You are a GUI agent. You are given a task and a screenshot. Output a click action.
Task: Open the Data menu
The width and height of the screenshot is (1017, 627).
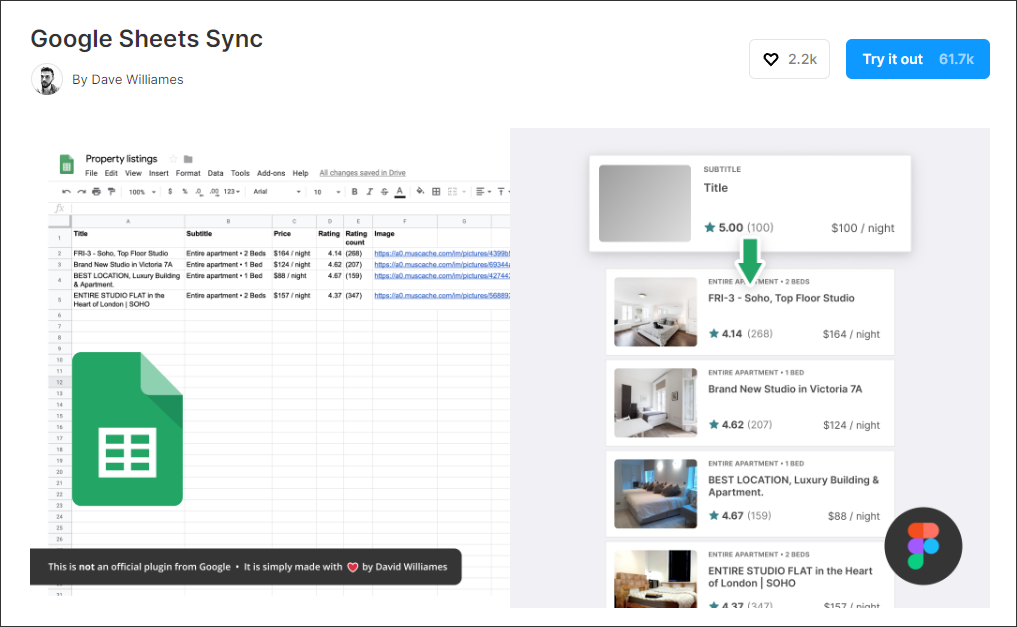(x=215, y=173)
